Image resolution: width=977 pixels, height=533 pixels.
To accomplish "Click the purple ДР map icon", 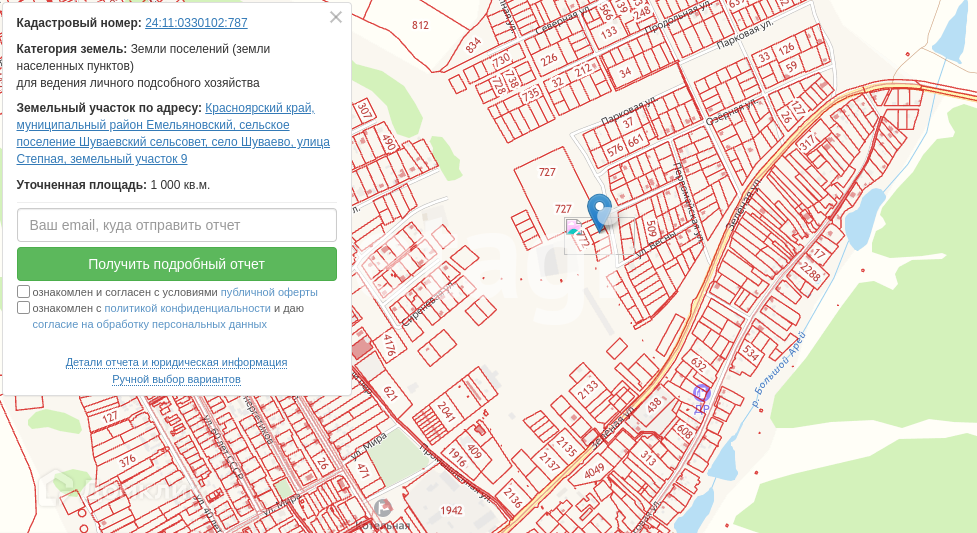I will click(x=702, y=399).
